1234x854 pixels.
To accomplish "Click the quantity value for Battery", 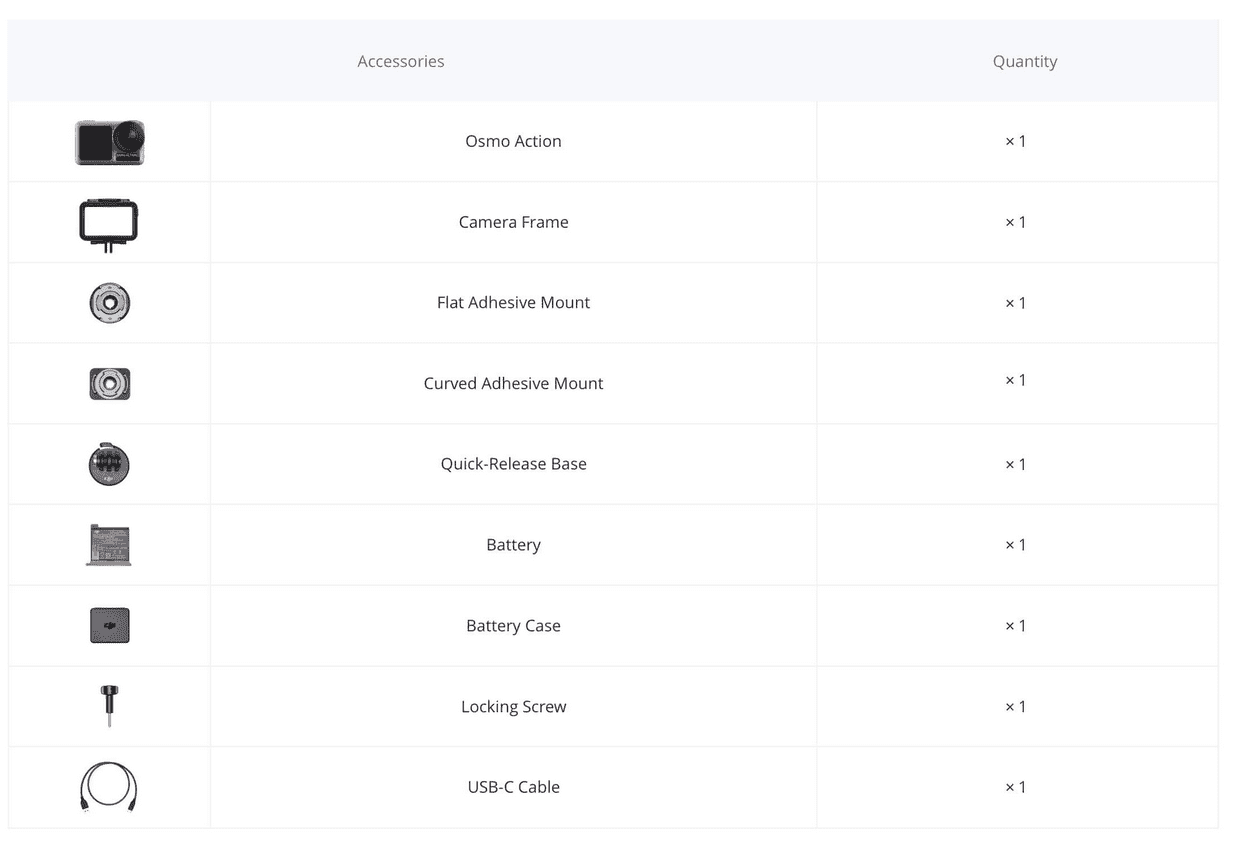I will coord(1015,545).
